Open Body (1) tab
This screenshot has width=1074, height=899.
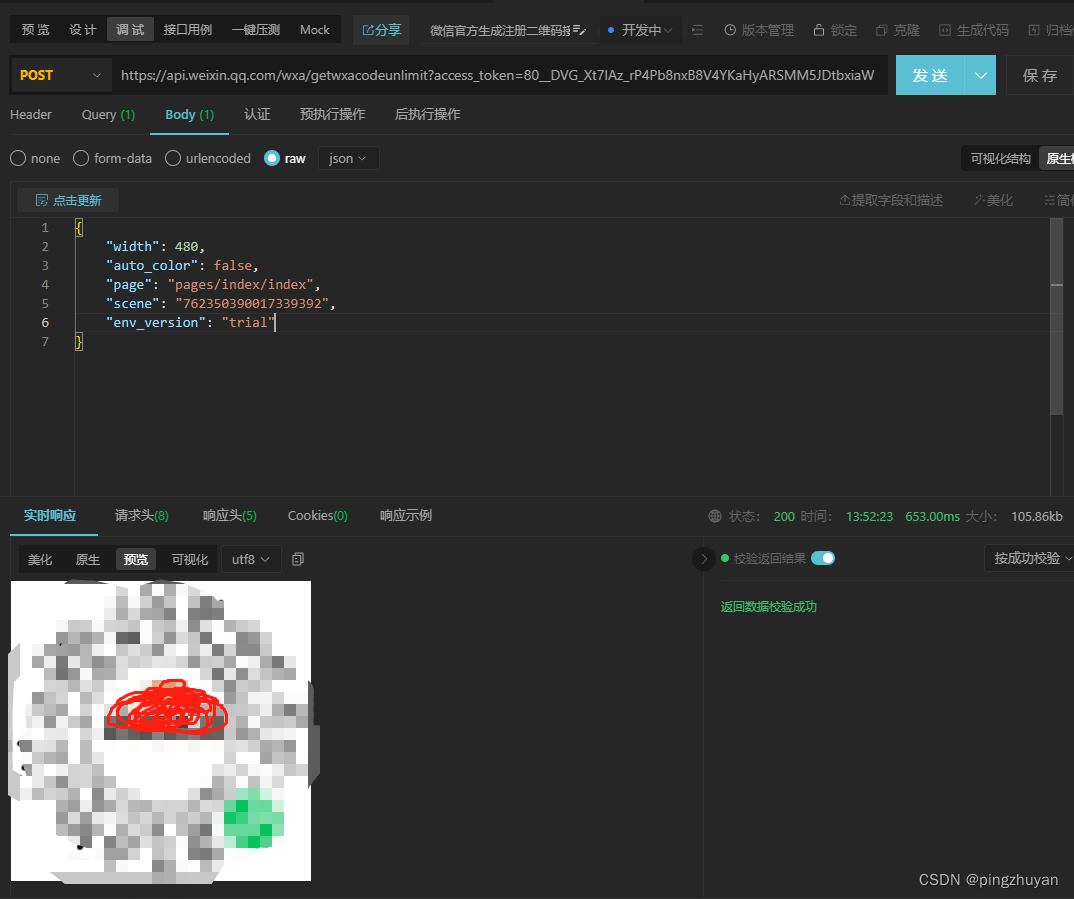tap(189, 114)
